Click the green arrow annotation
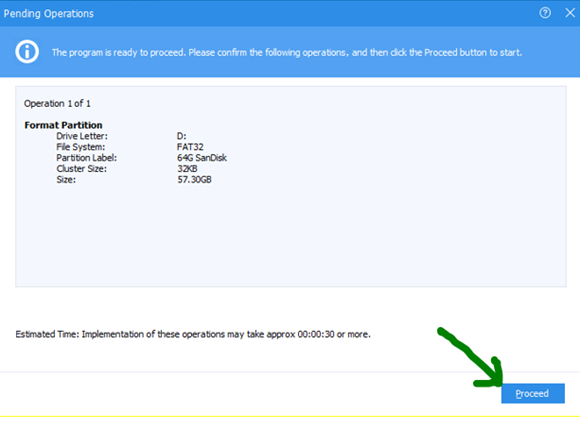Viewport: 580px width, 431px height. (x=471, y=358)
